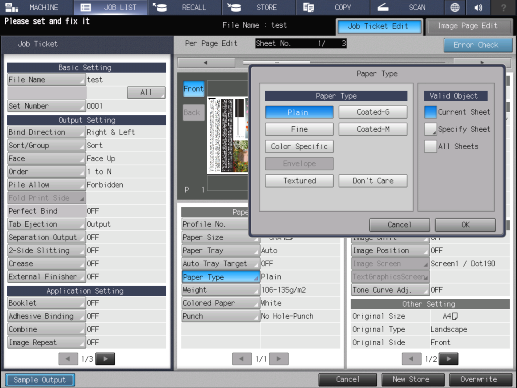The image size is (517, 388).
Task: Open the Bind Direction setting
Action: click(46, 132)
